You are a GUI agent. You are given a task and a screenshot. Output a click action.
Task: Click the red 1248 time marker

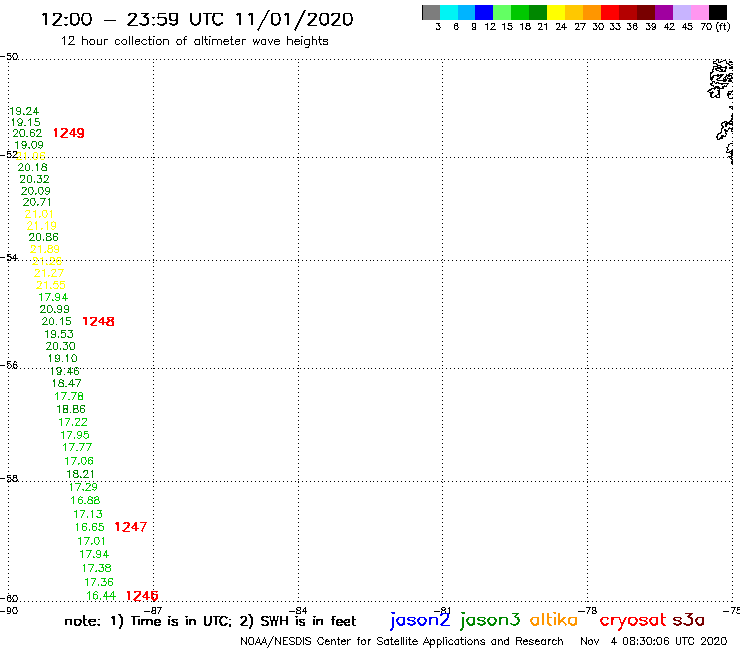98,321
